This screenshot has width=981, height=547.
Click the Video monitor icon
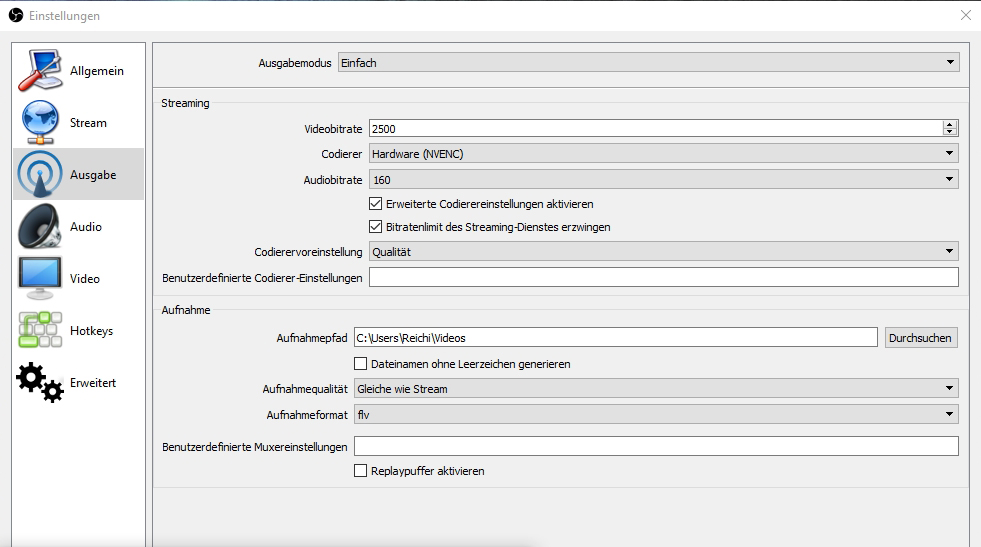coord(40,279)
